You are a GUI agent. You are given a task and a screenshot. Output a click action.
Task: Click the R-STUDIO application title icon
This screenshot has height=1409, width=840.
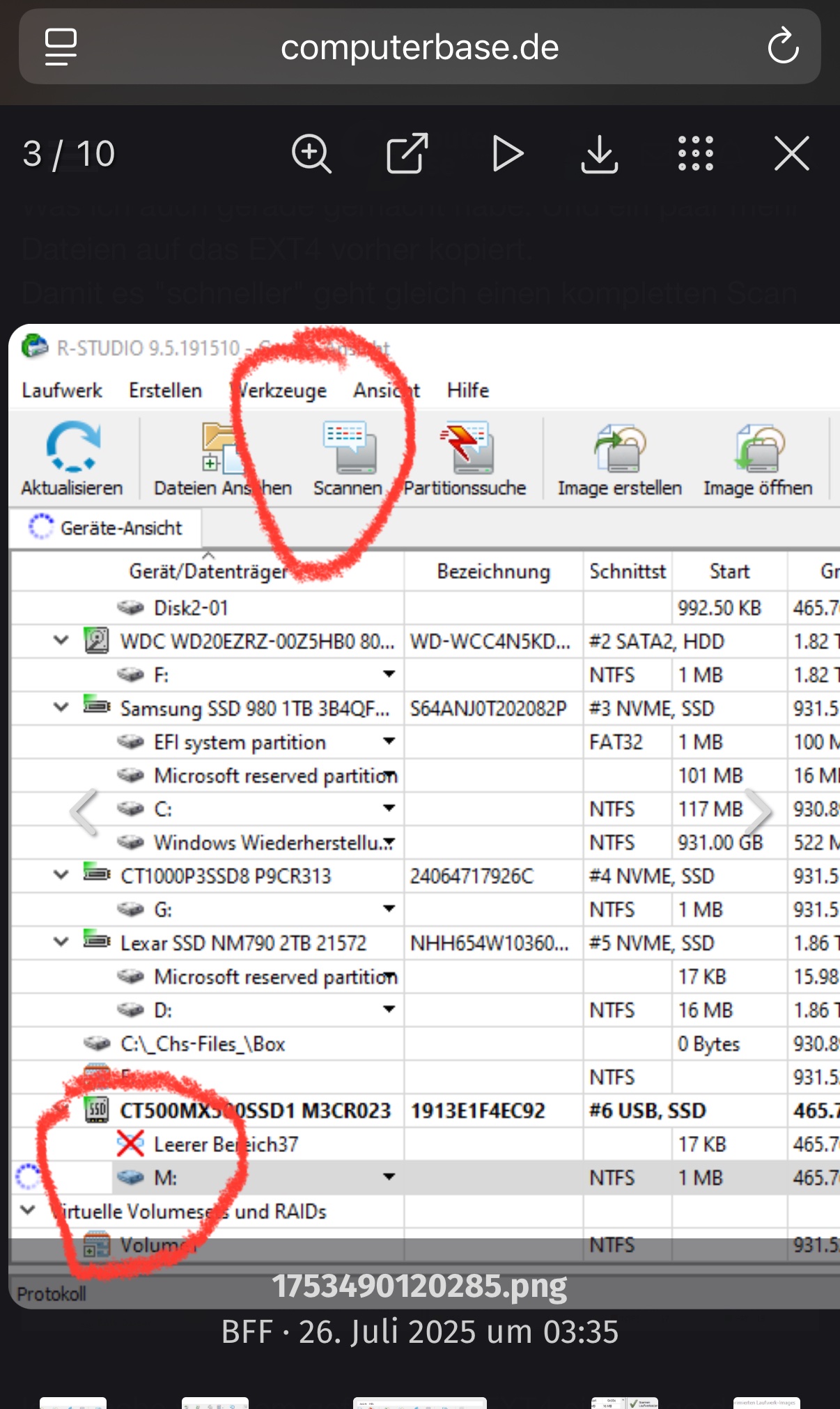(x=34, y=346)
